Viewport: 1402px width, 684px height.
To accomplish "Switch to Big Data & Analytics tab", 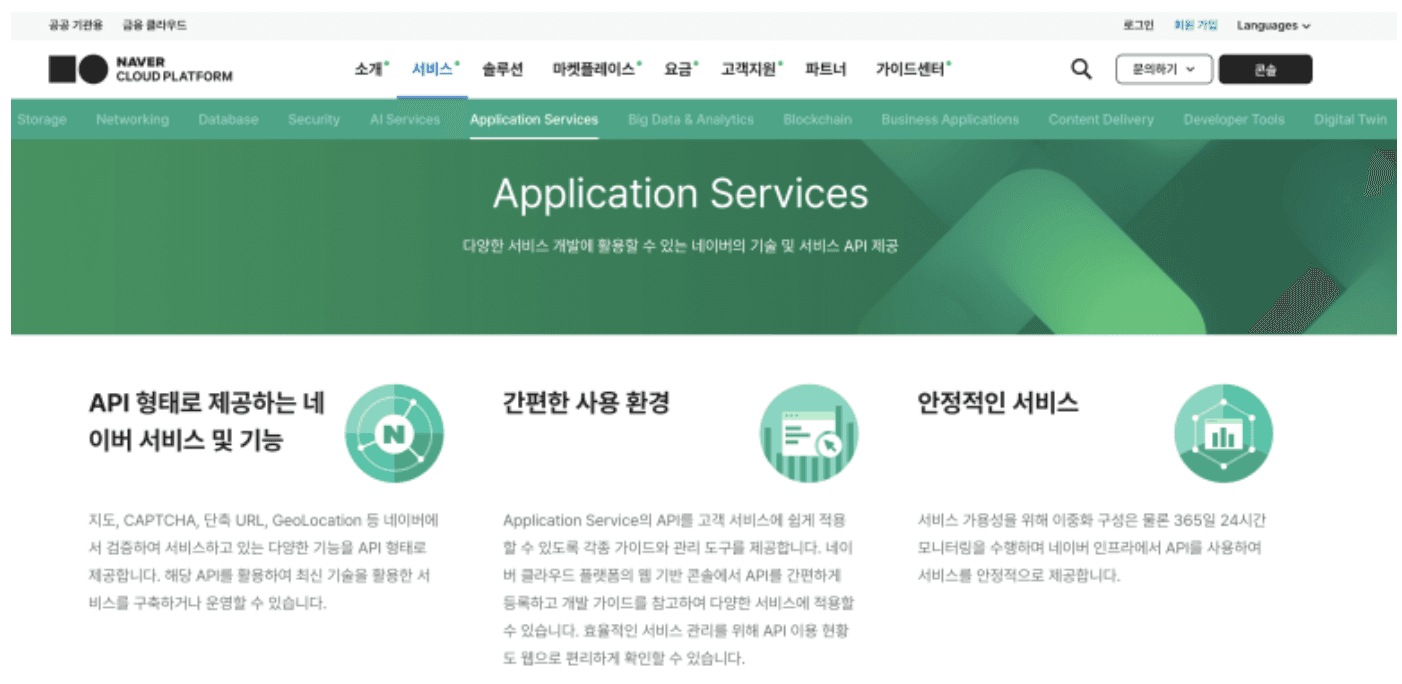I will point(691,119).
